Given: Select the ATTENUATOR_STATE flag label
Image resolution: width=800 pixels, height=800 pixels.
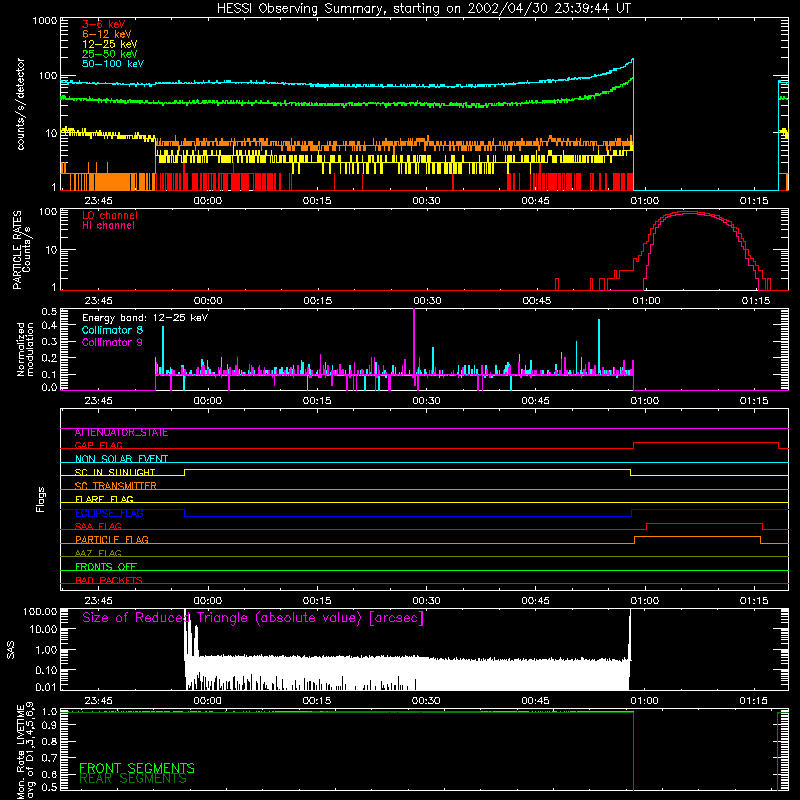Looking at the screenshot, I should tap(121, 433).
